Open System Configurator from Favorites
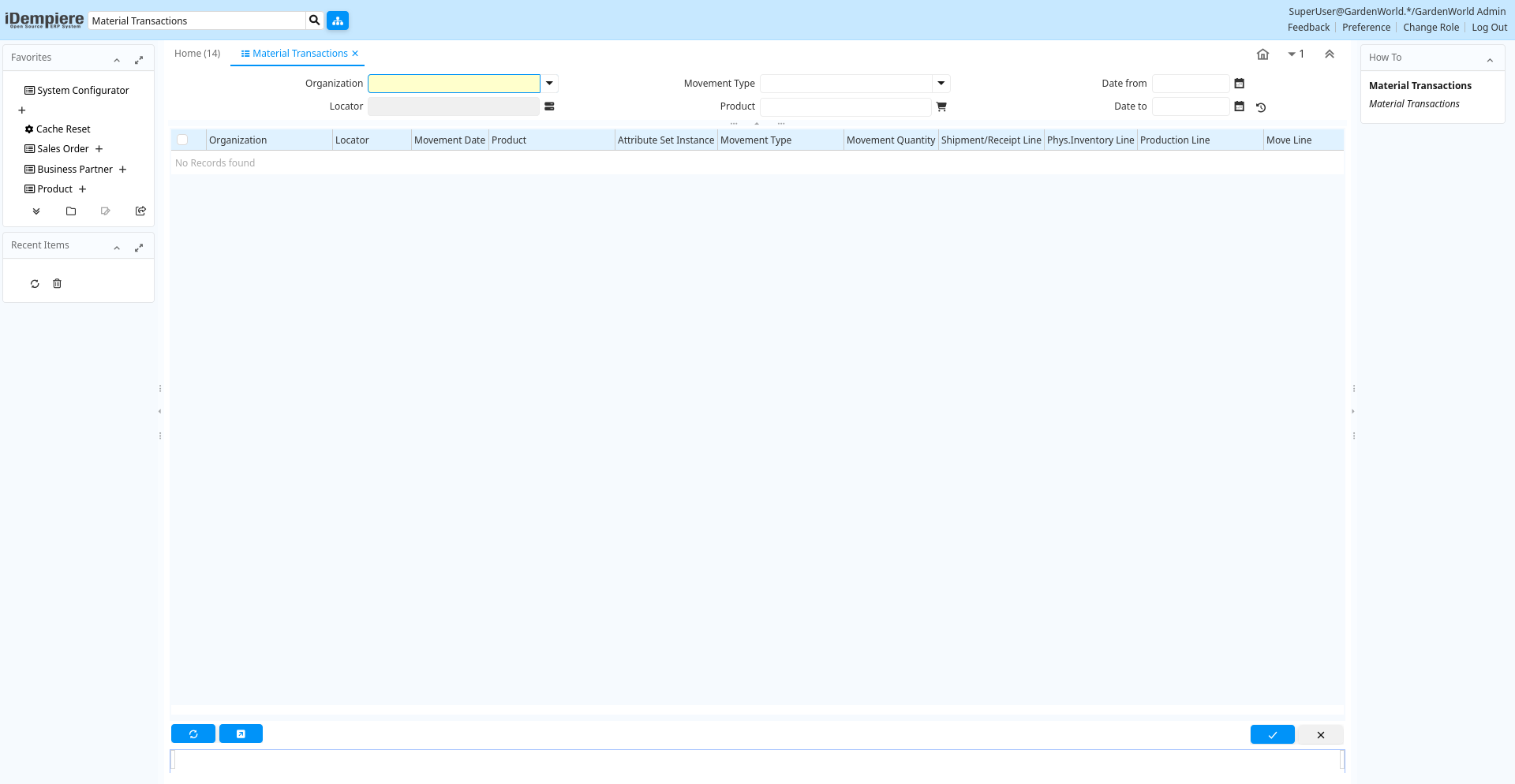This screenshot has width=1515, height=784. pyautogui.click(x=83, y=91)
